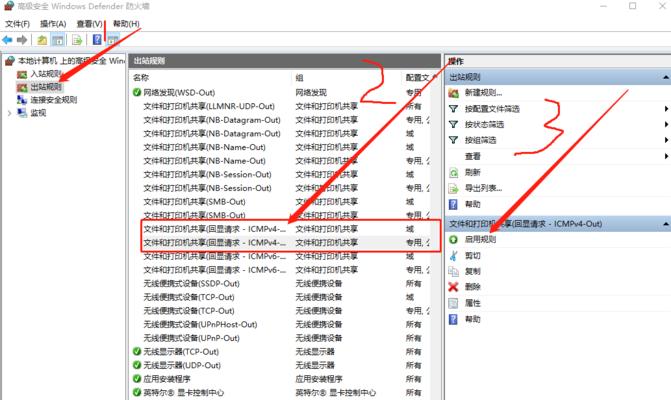Screen dimensions: 671x400
Task: Select the NB-Datagram-Out rule with 专用 profile
Action: click(212, 120)
